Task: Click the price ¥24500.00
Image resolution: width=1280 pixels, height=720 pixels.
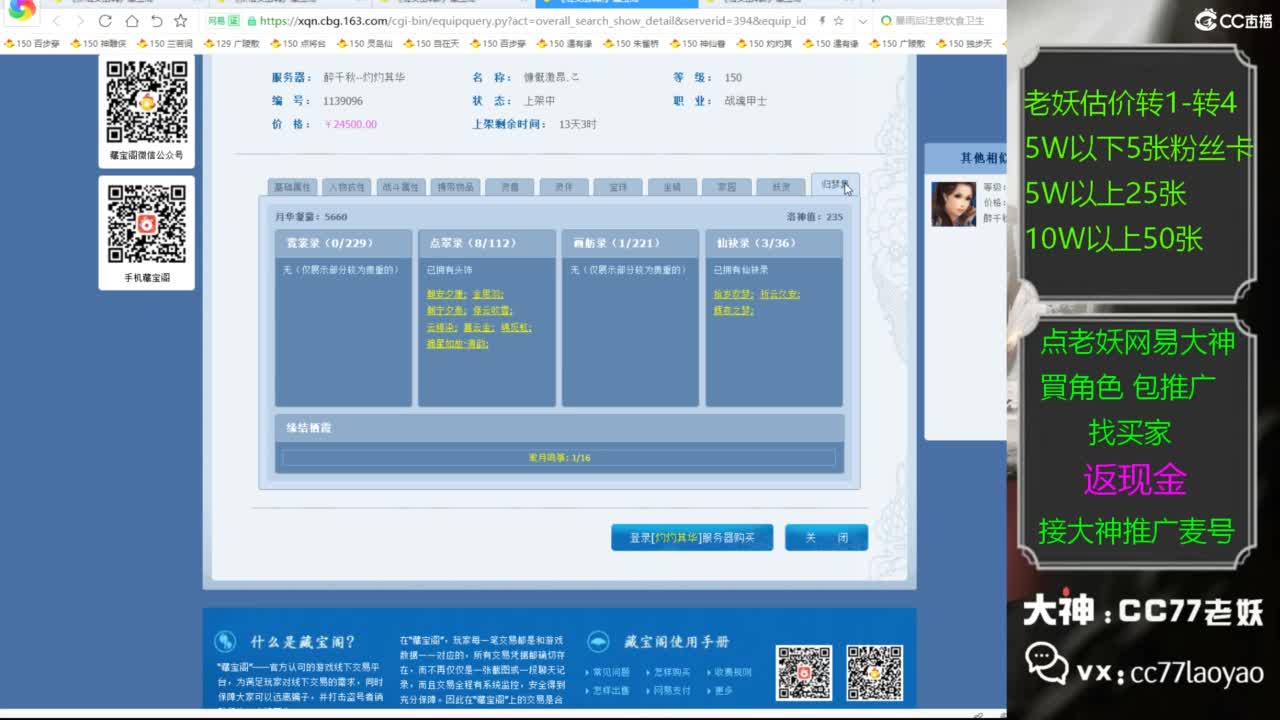Action: 351,125
